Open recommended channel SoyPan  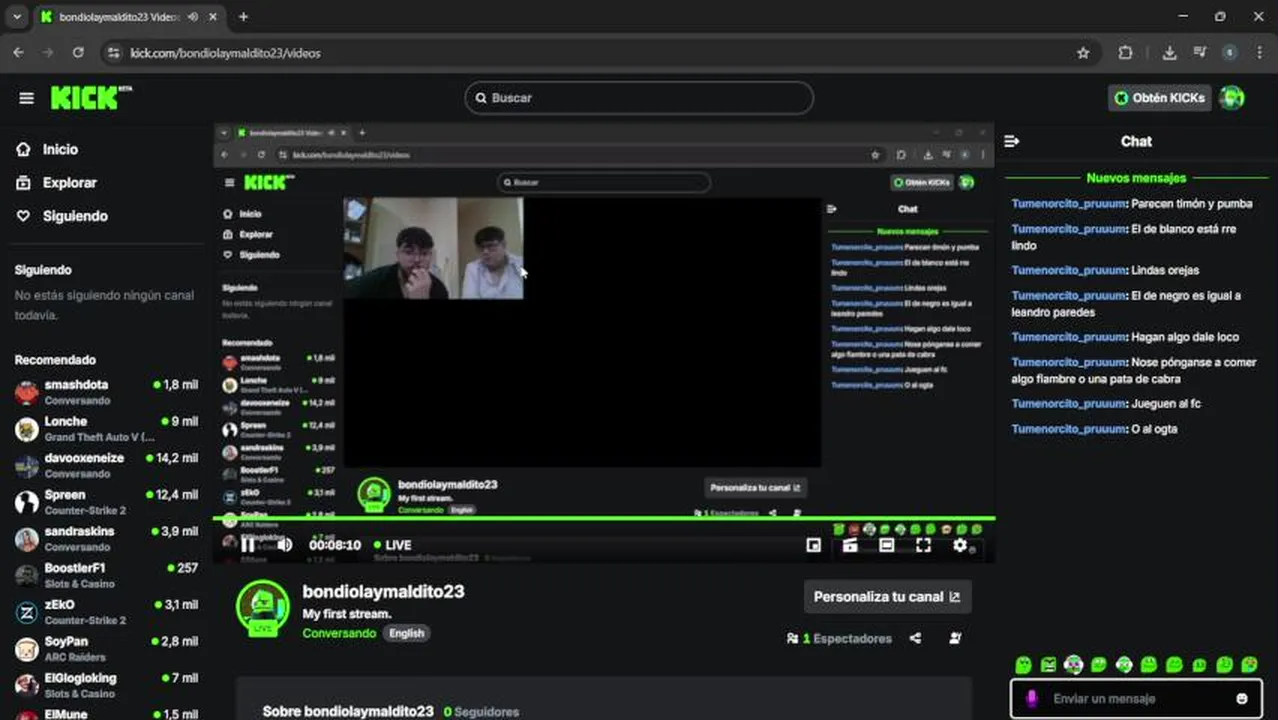click(x=106, y=649)
